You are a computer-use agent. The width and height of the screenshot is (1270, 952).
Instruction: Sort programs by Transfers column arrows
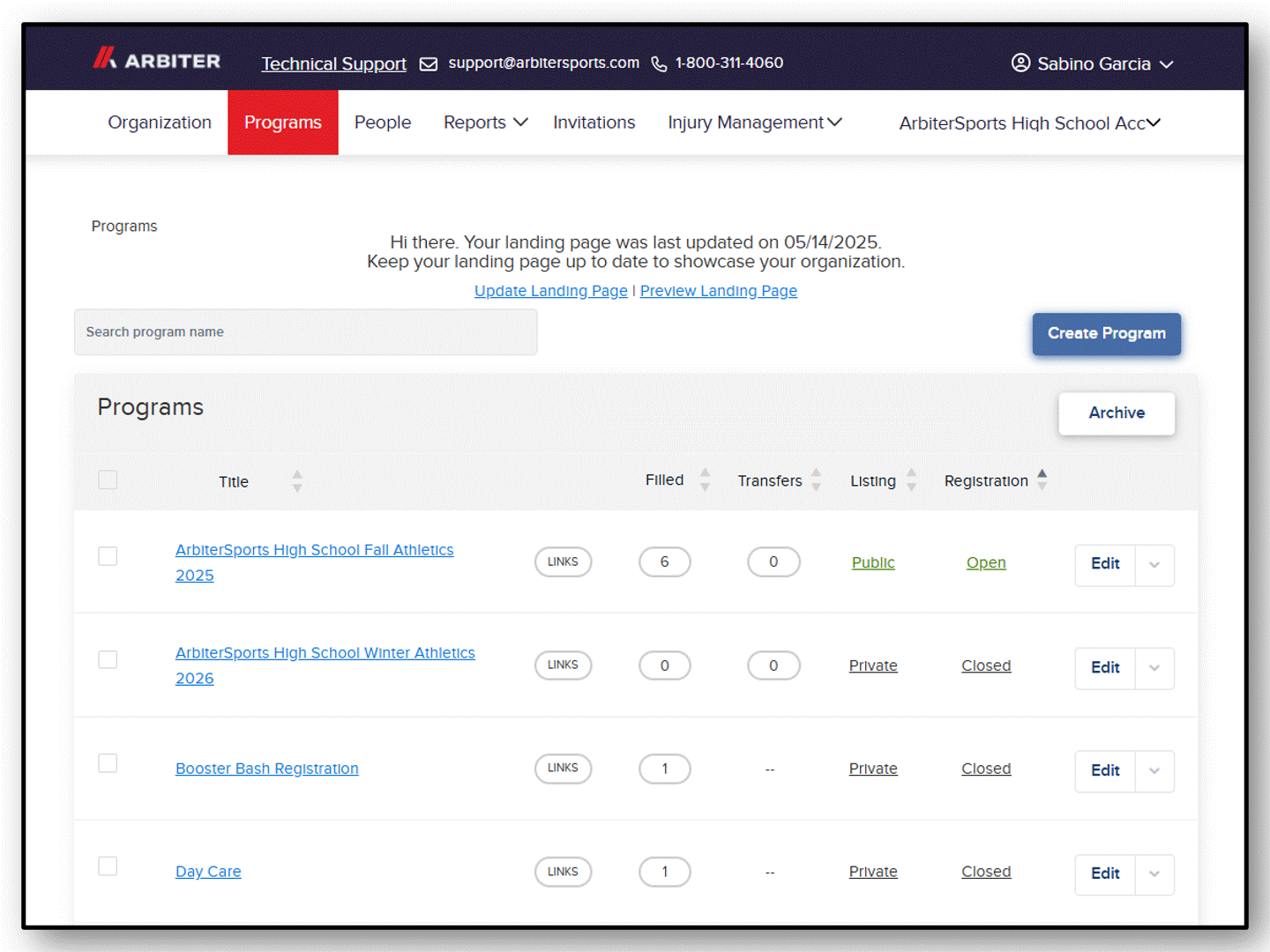tap(817, 480)
